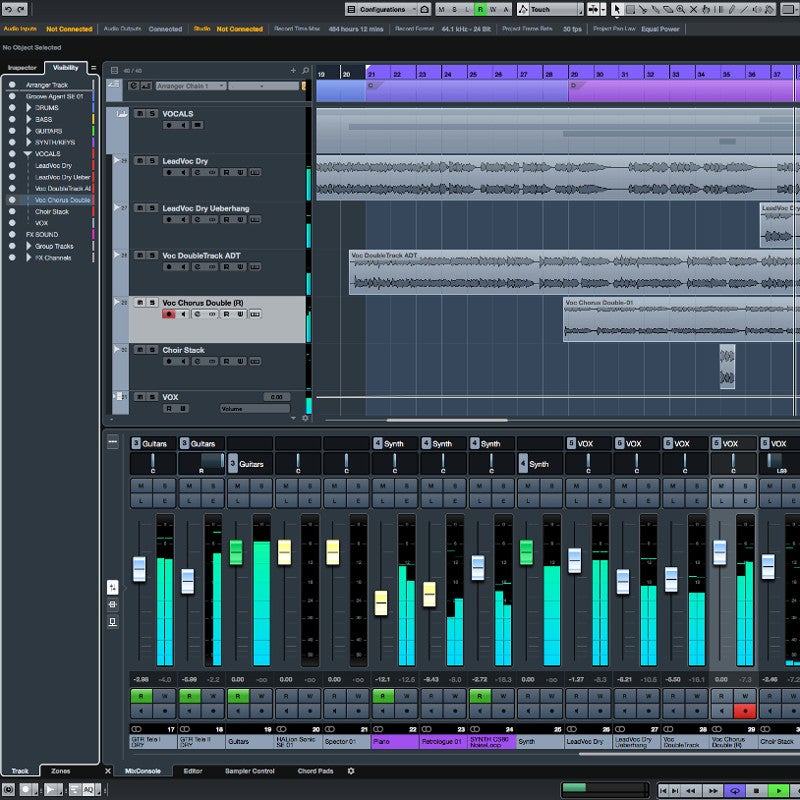The width and height of the screenshot is (800, 800).
Task: Select the Draw pencil tool
Action: point(731,8)
